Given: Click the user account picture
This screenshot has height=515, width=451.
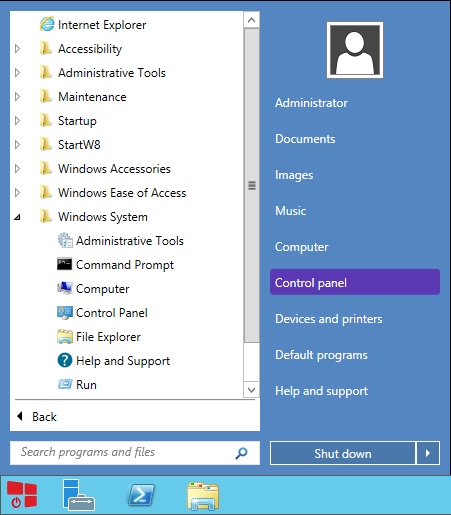Looking at the screenshot, I should pos(355,50).
